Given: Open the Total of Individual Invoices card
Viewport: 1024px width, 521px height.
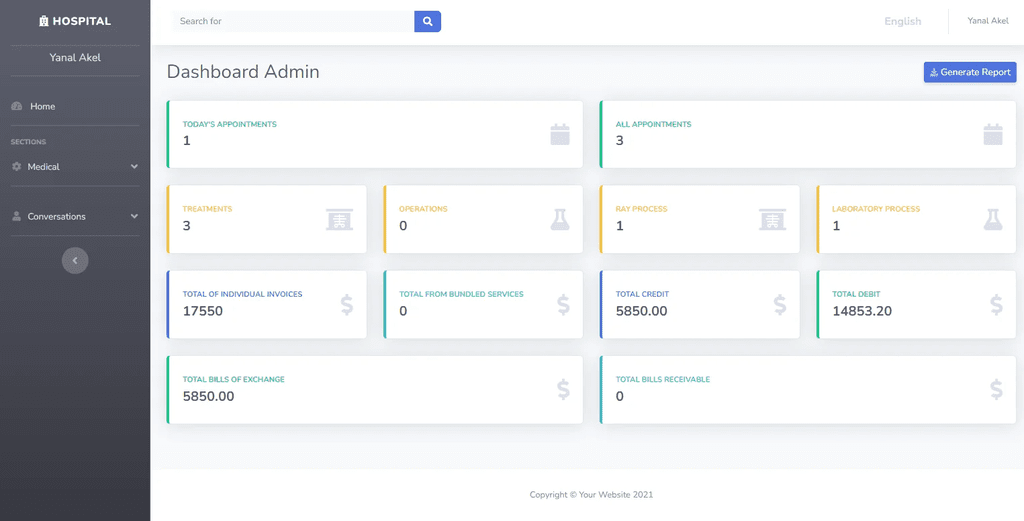Looking at the screenshot, I should click(x=266, y=304).
